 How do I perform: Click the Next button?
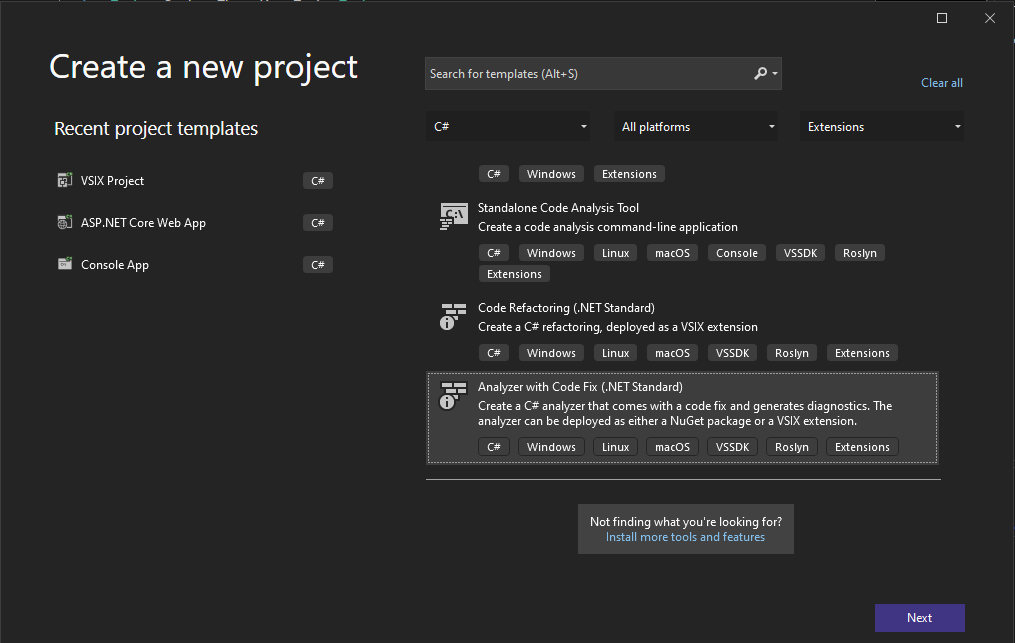tap(919, 617)
